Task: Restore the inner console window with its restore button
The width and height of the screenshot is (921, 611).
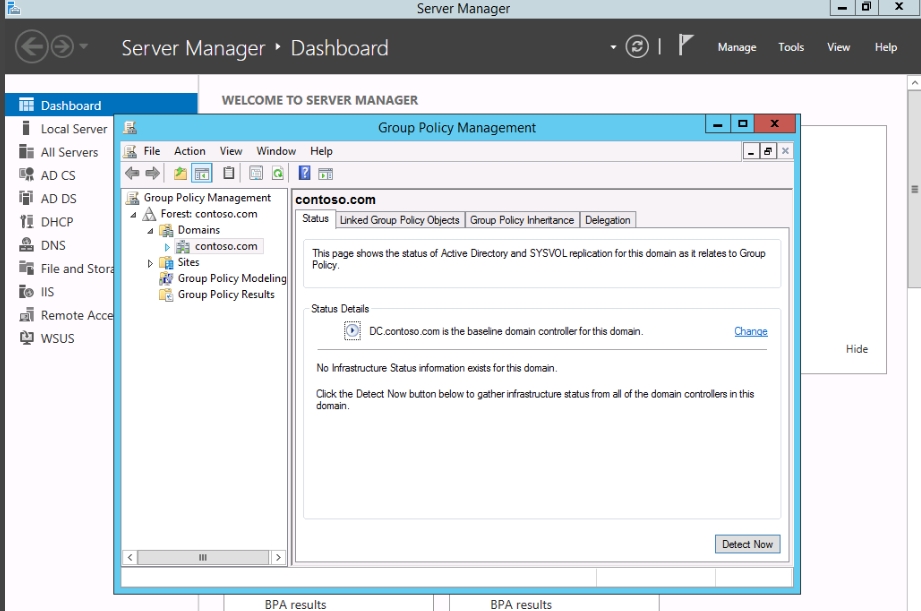Action: coord(768,152)
